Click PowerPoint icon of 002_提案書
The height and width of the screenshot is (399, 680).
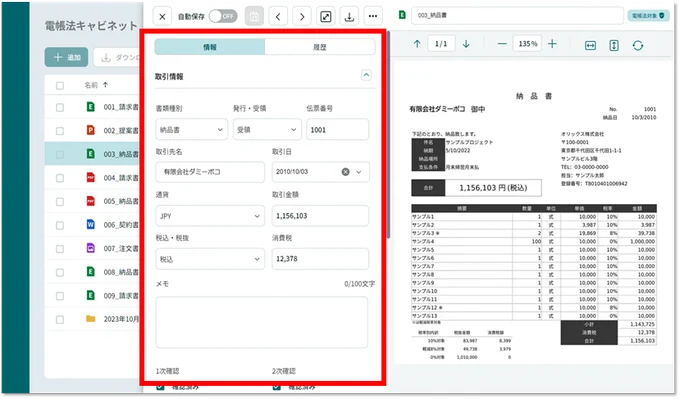point(91,130)
